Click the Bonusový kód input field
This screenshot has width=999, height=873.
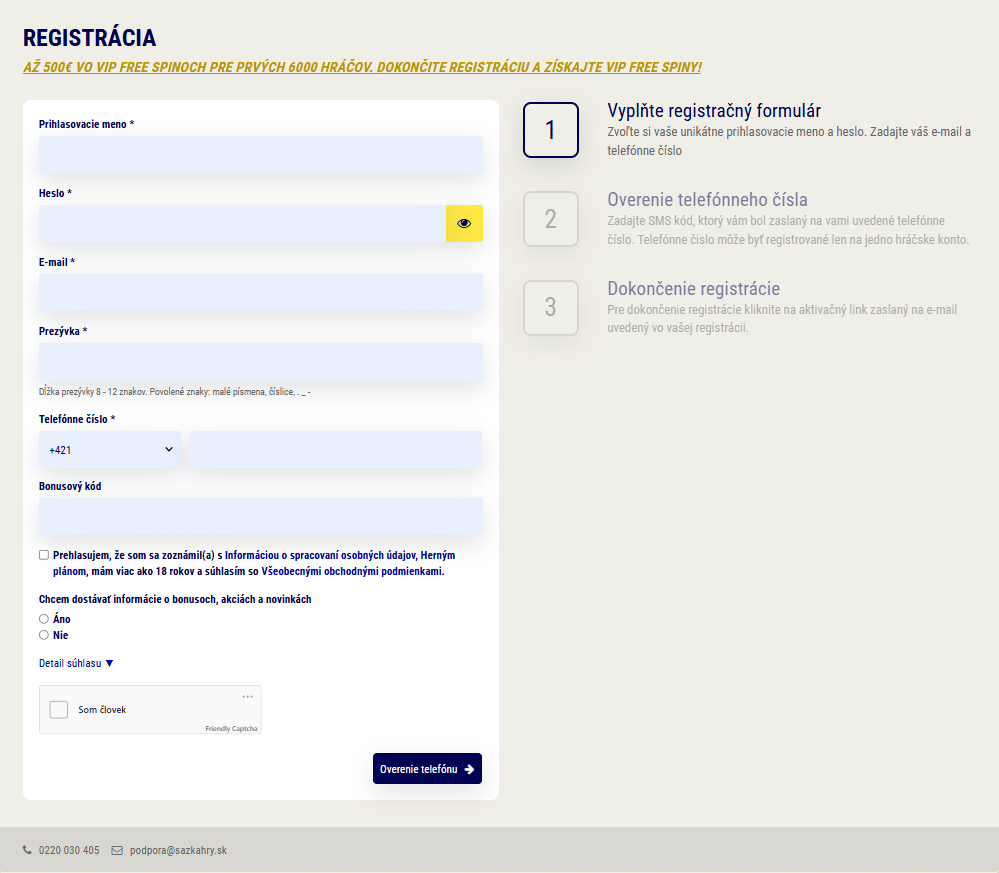tap(260, 517)
